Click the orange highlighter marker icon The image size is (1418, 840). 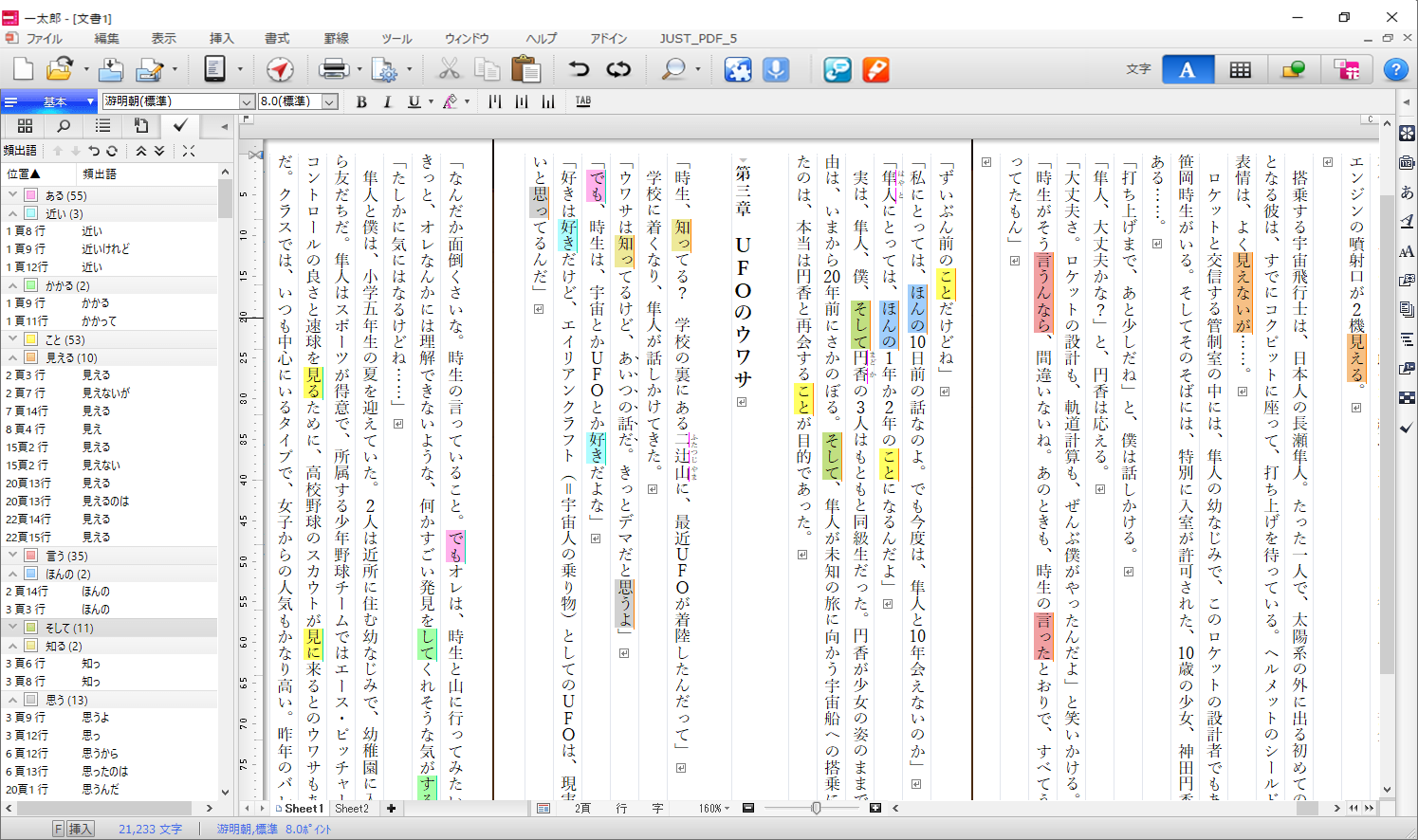875,69
